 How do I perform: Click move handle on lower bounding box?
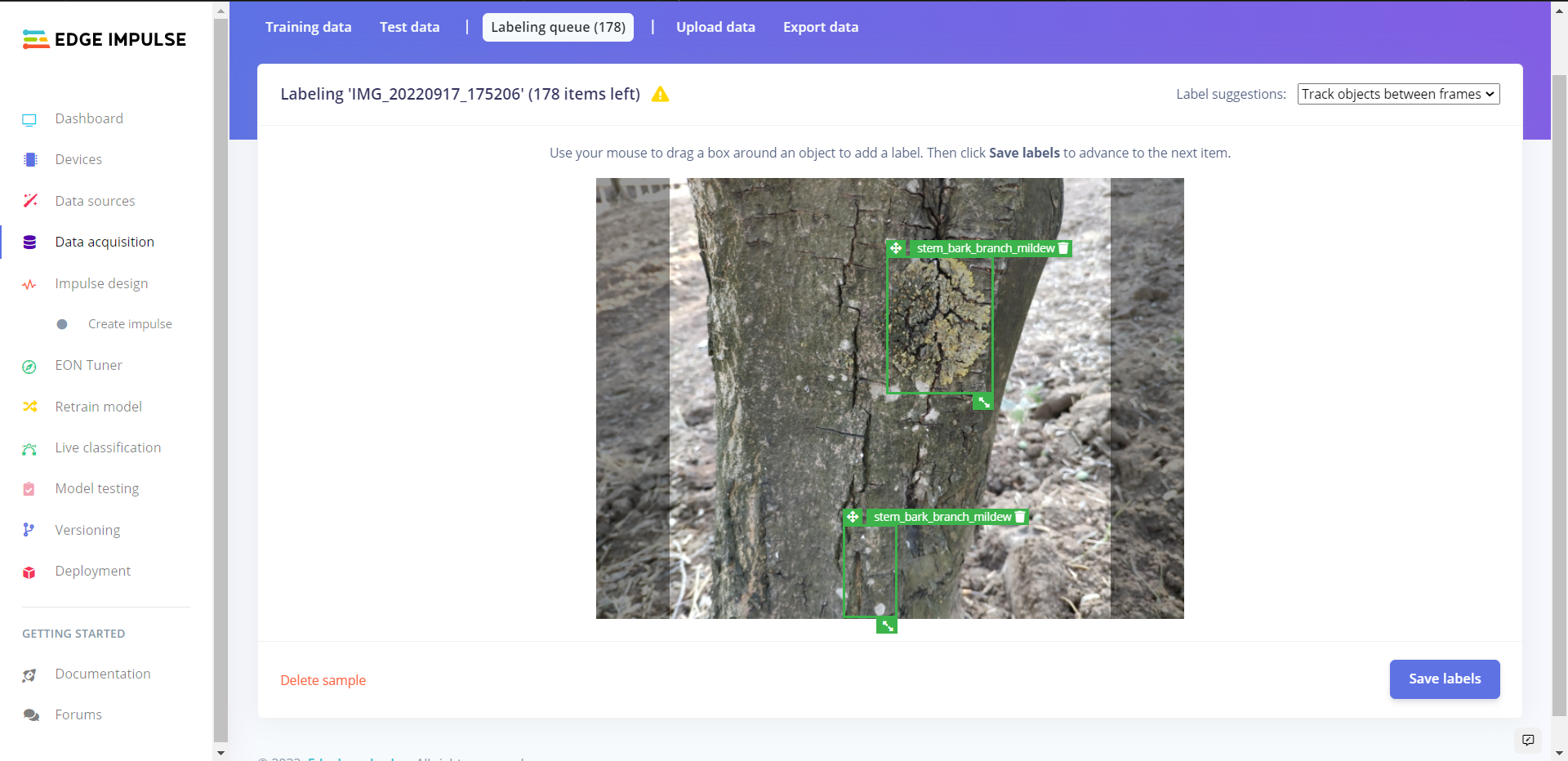pos(853,517)
